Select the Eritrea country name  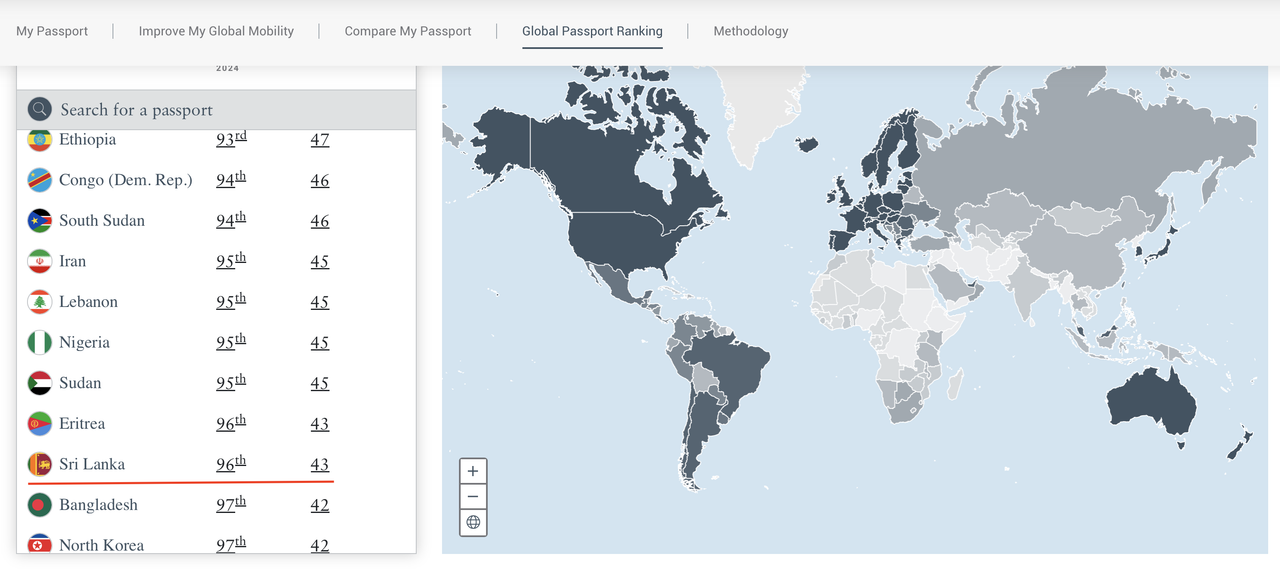pos(82,424)
